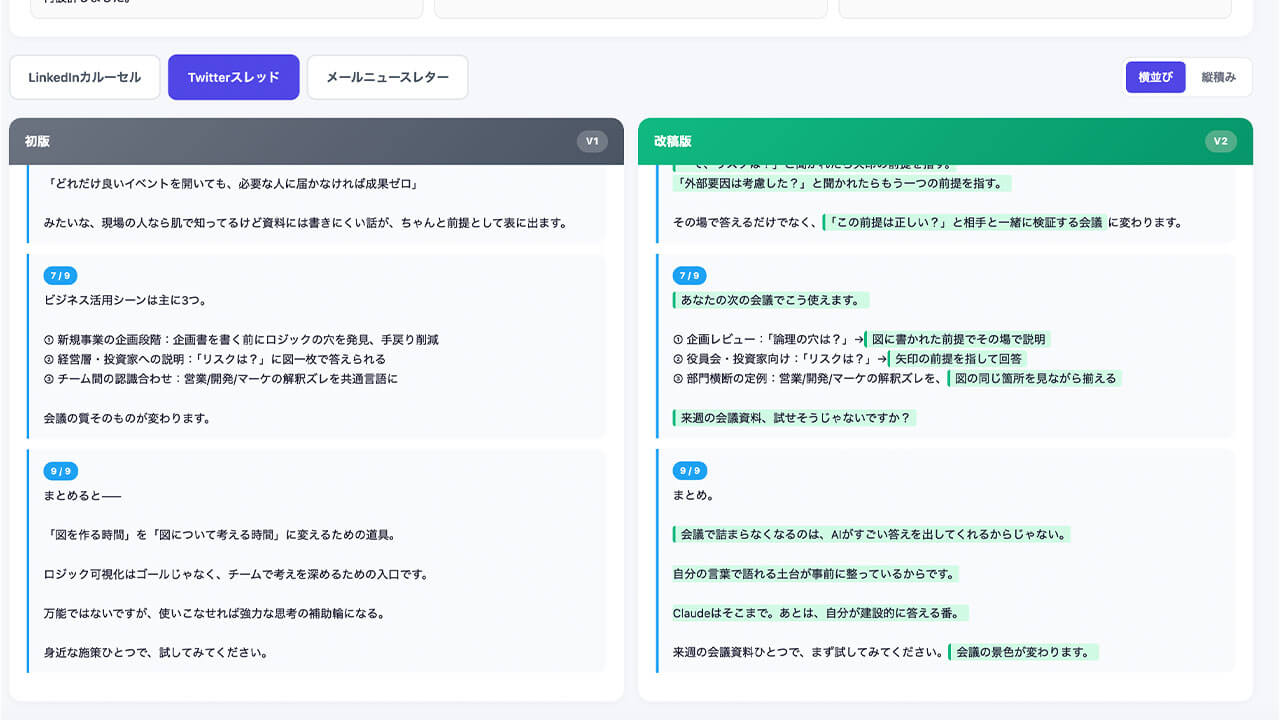The height and width of the screenshot is (720, 1280).
Task: Click the 7/9 badge in the 初版 column
Action: (61, 276)
